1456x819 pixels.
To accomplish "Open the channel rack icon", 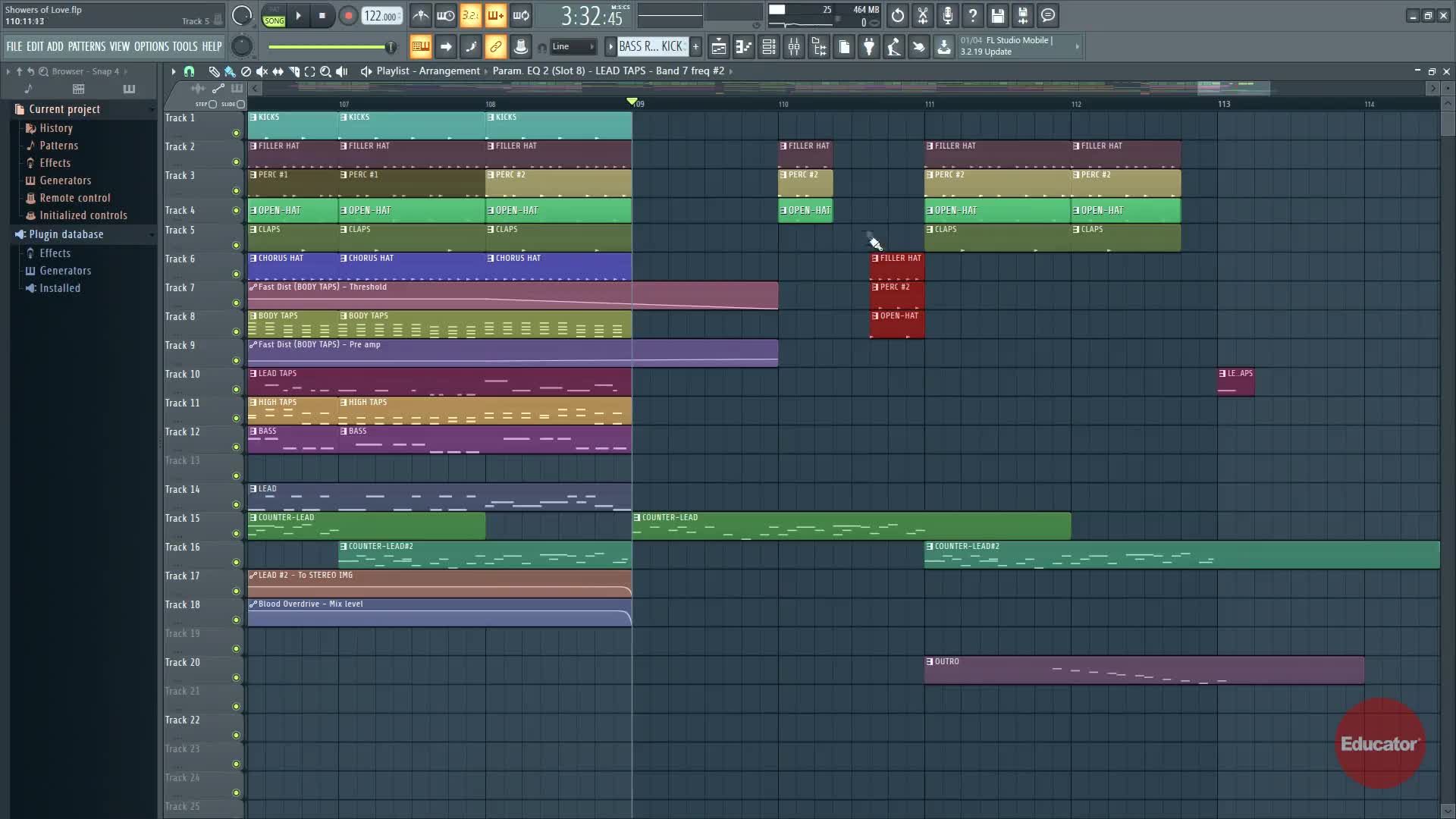I will click(x=769, y=47).
